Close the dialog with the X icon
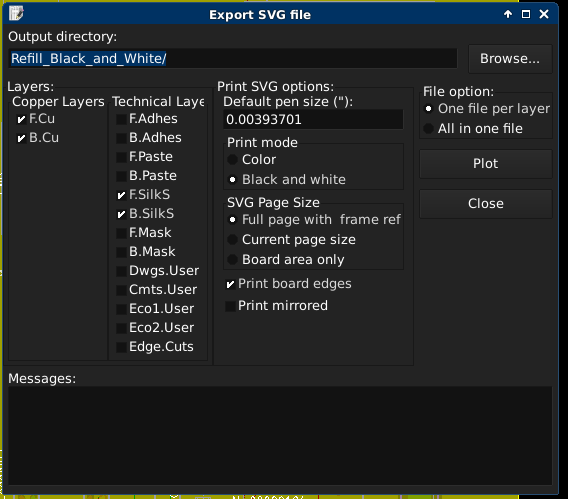The image size is (568, 499). click(544, 14)
